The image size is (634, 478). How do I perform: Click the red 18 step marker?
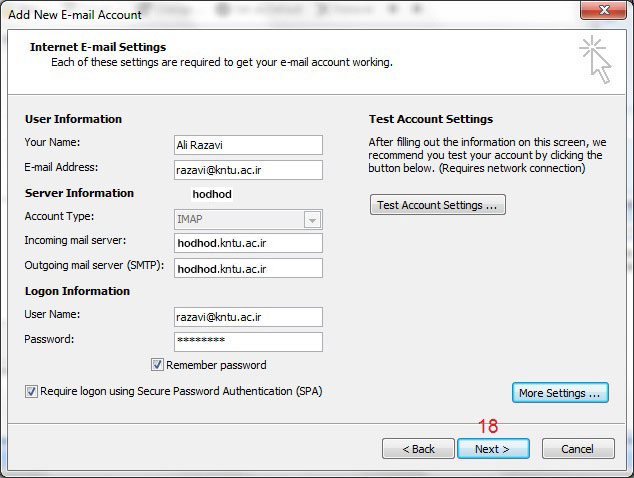487,427
